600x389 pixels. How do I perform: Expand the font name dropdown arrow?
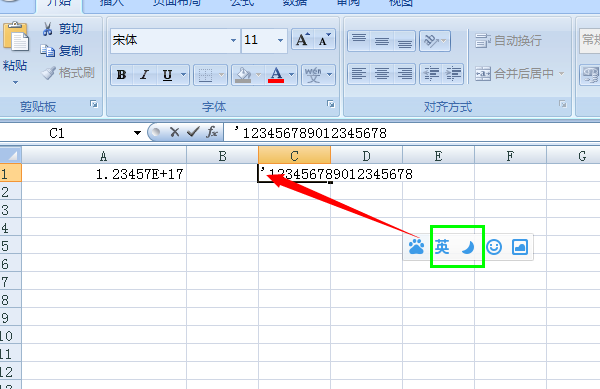pyautogui.click(x=233, y=40)
